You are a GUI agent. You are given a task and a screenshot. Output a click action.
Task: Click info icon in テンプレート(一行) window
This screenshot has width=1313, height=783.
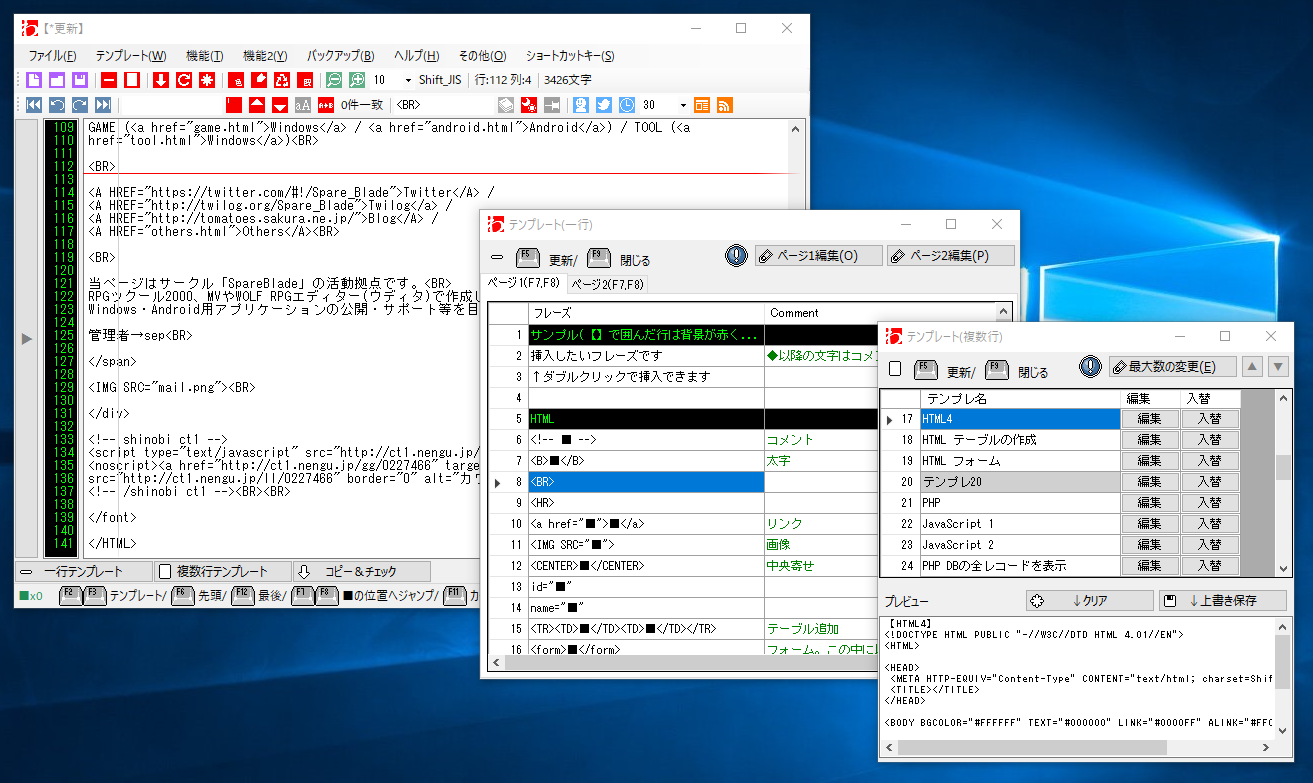click(x=736, y=256)
